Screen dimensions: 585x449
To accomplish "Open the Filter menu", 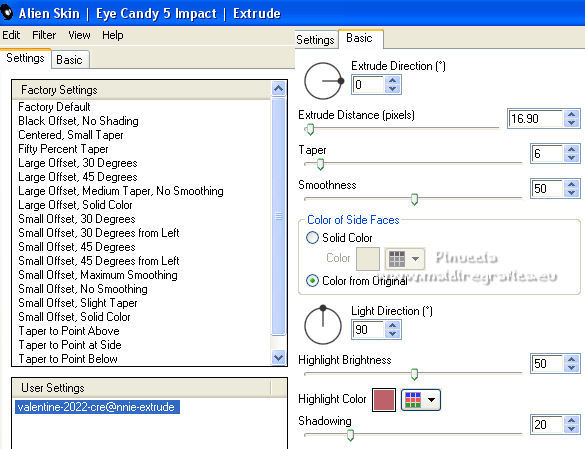I will 44,35.
